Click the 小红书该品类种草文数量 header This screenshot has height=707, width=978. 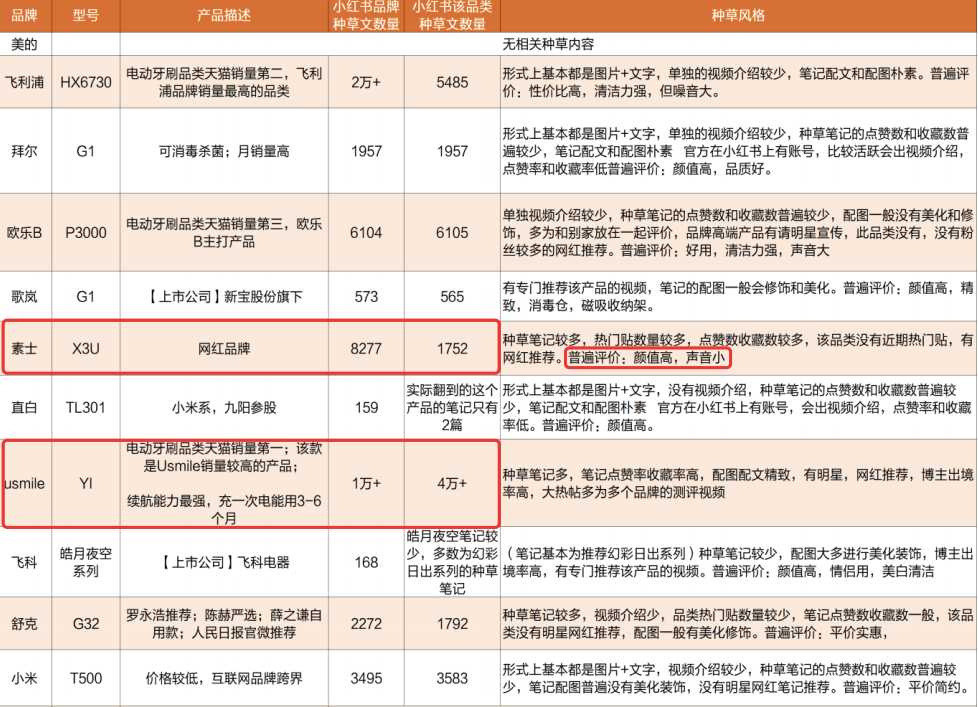point(452,16)
